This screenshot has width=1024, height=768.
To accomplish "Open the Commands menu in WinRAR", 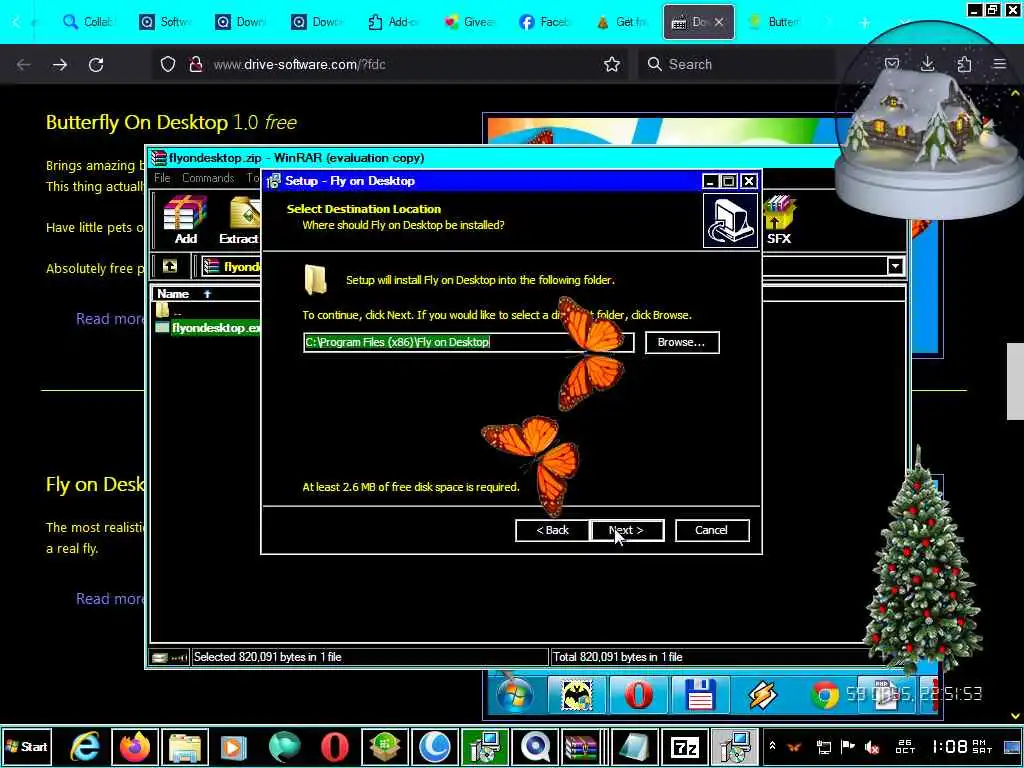I will coord(208,178).
